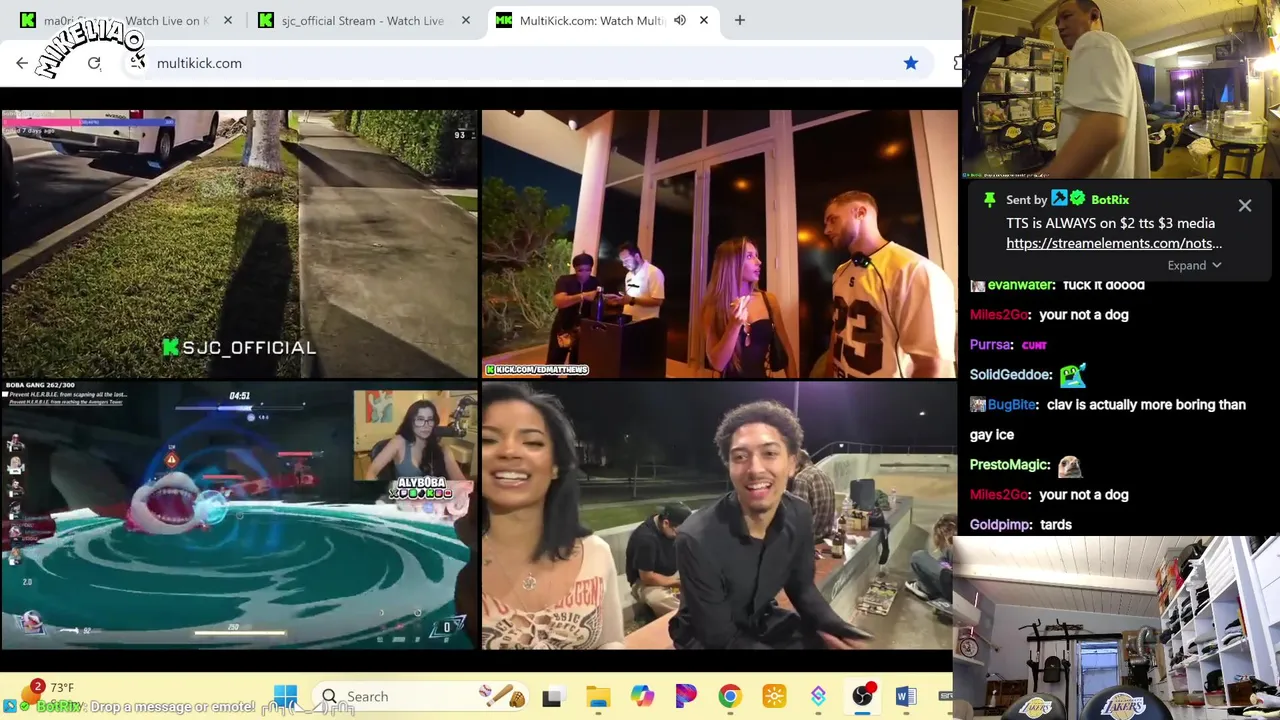Click the taskbar Search box
Viewport: 1280px width, 720px height.
tap(420, 696)
